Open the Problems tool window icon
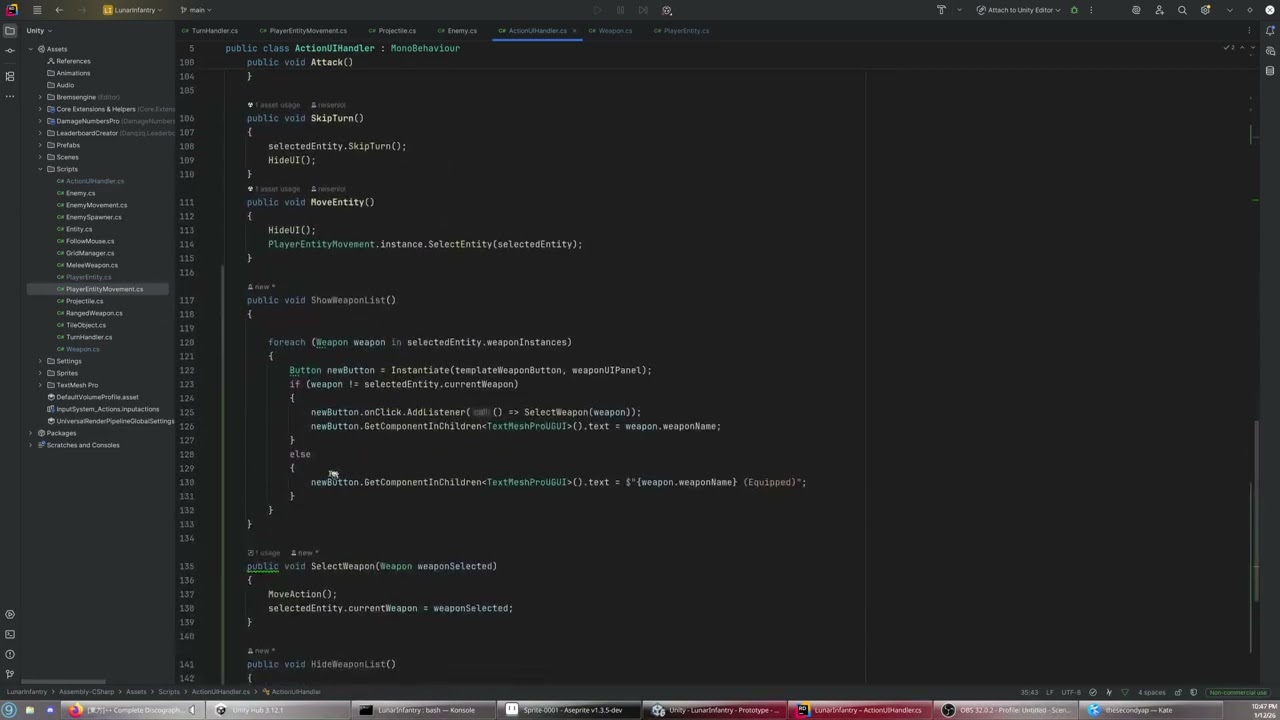Screen dimensions: 1280x720 10,654
